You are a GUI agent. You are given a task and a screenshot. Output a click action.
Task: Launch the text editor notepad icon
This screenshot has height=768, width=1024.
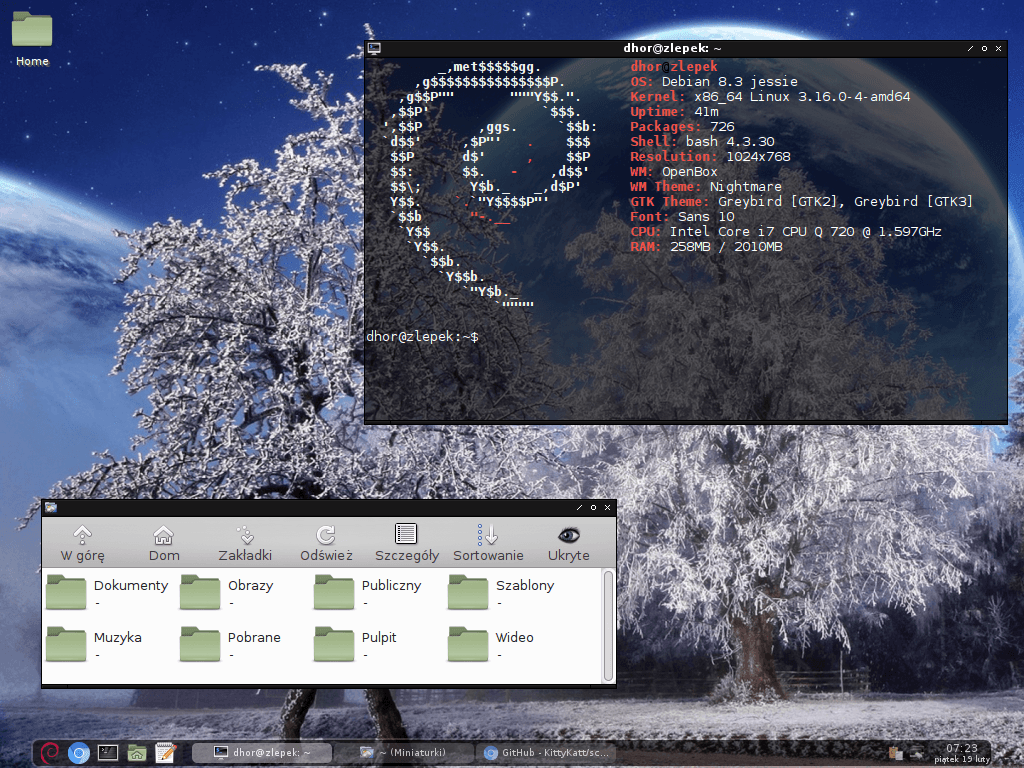165,753
